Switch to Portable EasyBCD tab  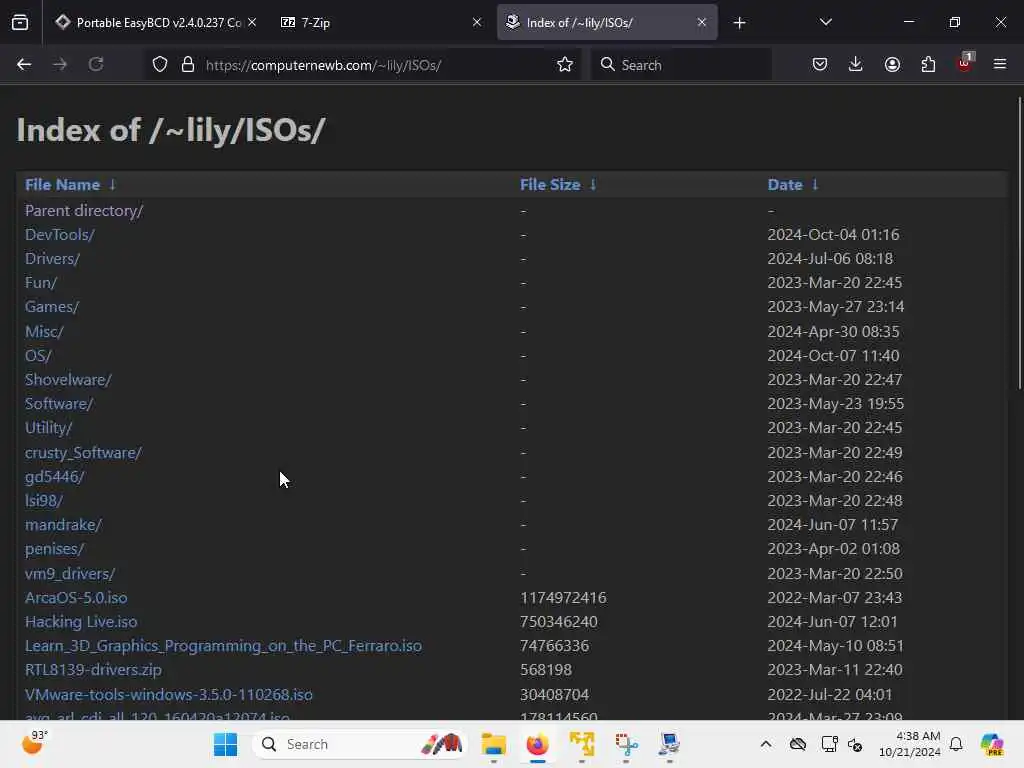(157, 23)
